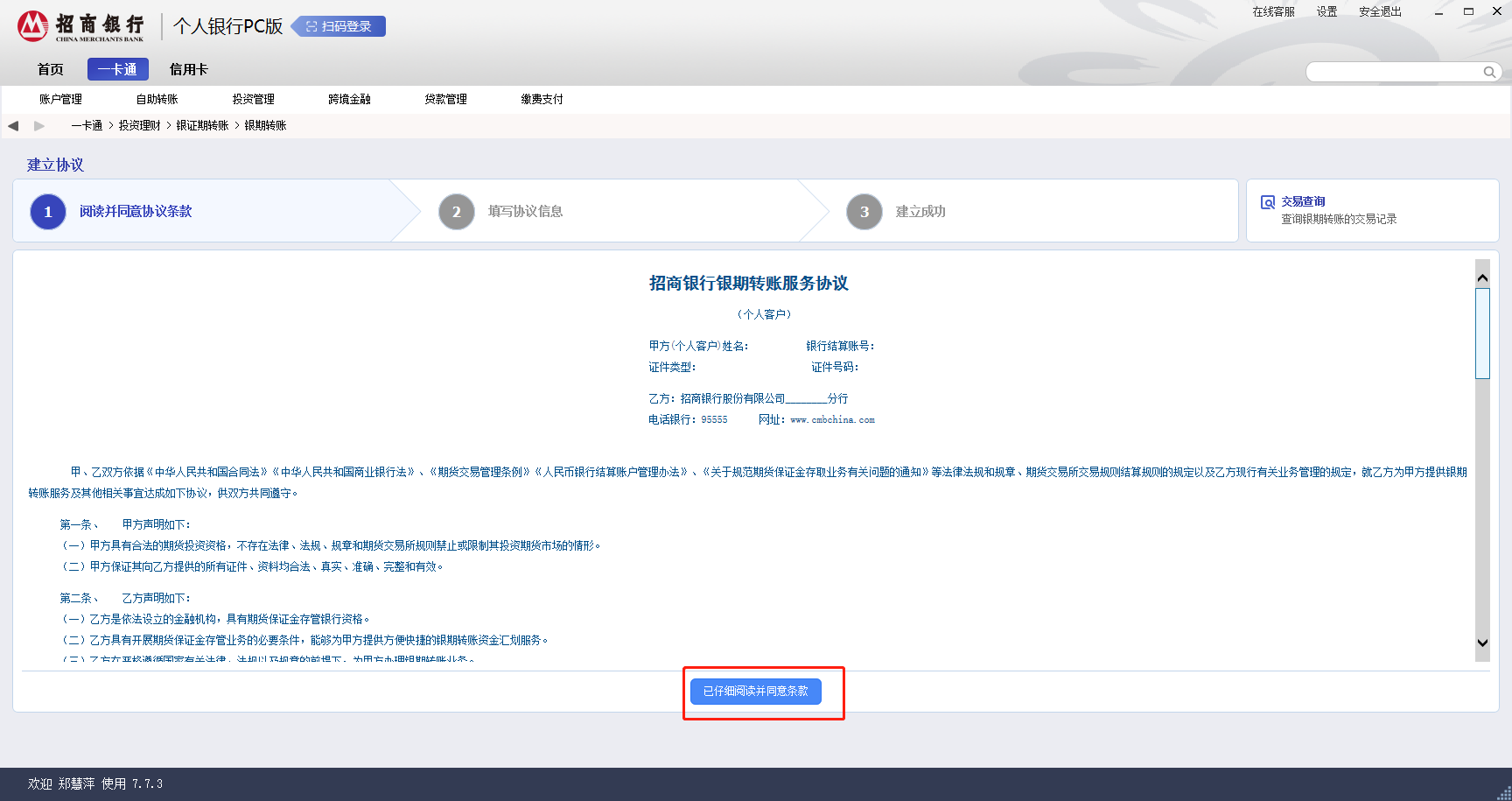The image size is (1512, 801).
Task: Go to the 首页 tab
Action: 50,69
